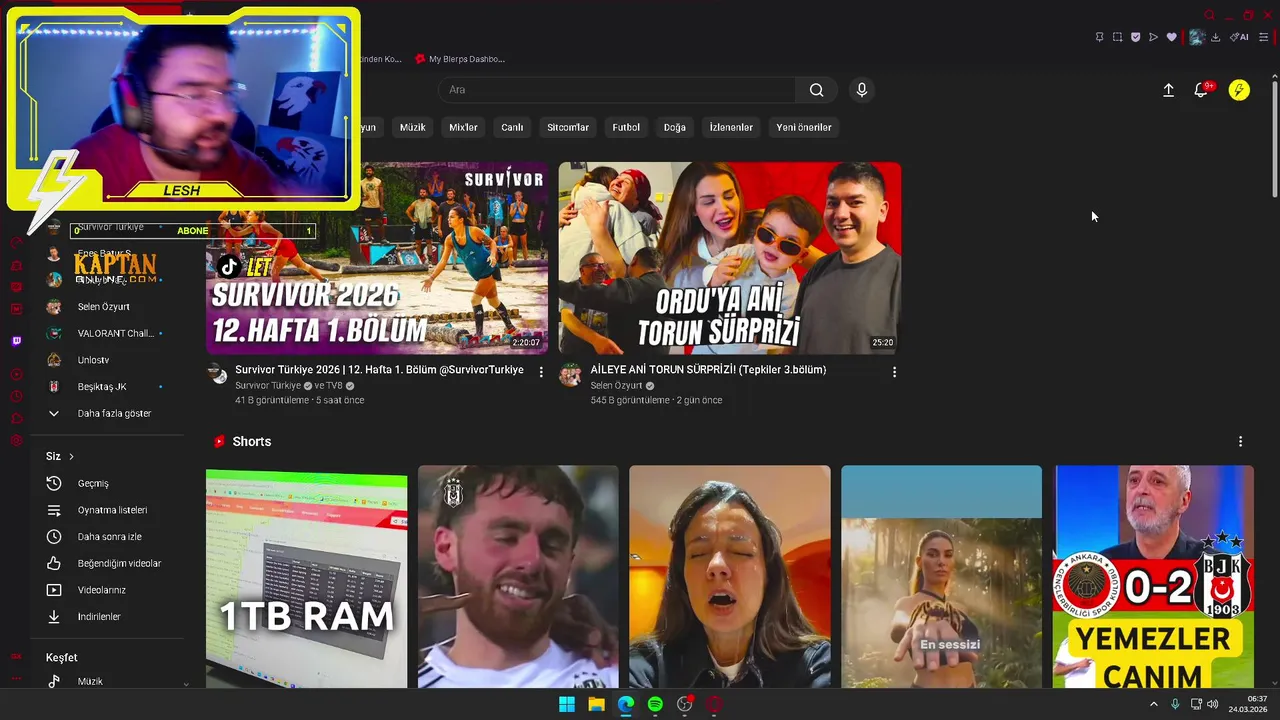Image resolution: width=1280 pixels, height=720 pixels.
Task: Open the easy setup sliders icon
Action: point(1263,37)
